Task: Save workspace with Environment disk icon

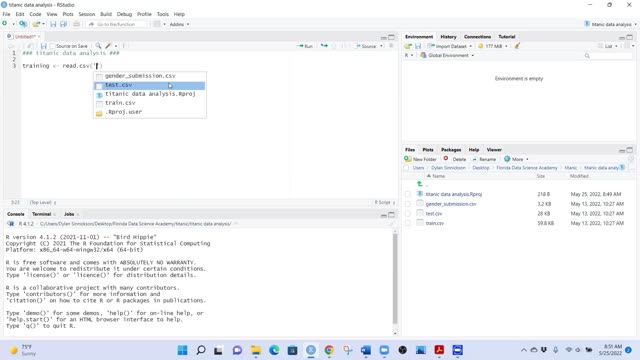Action: [x=418, y=46]
